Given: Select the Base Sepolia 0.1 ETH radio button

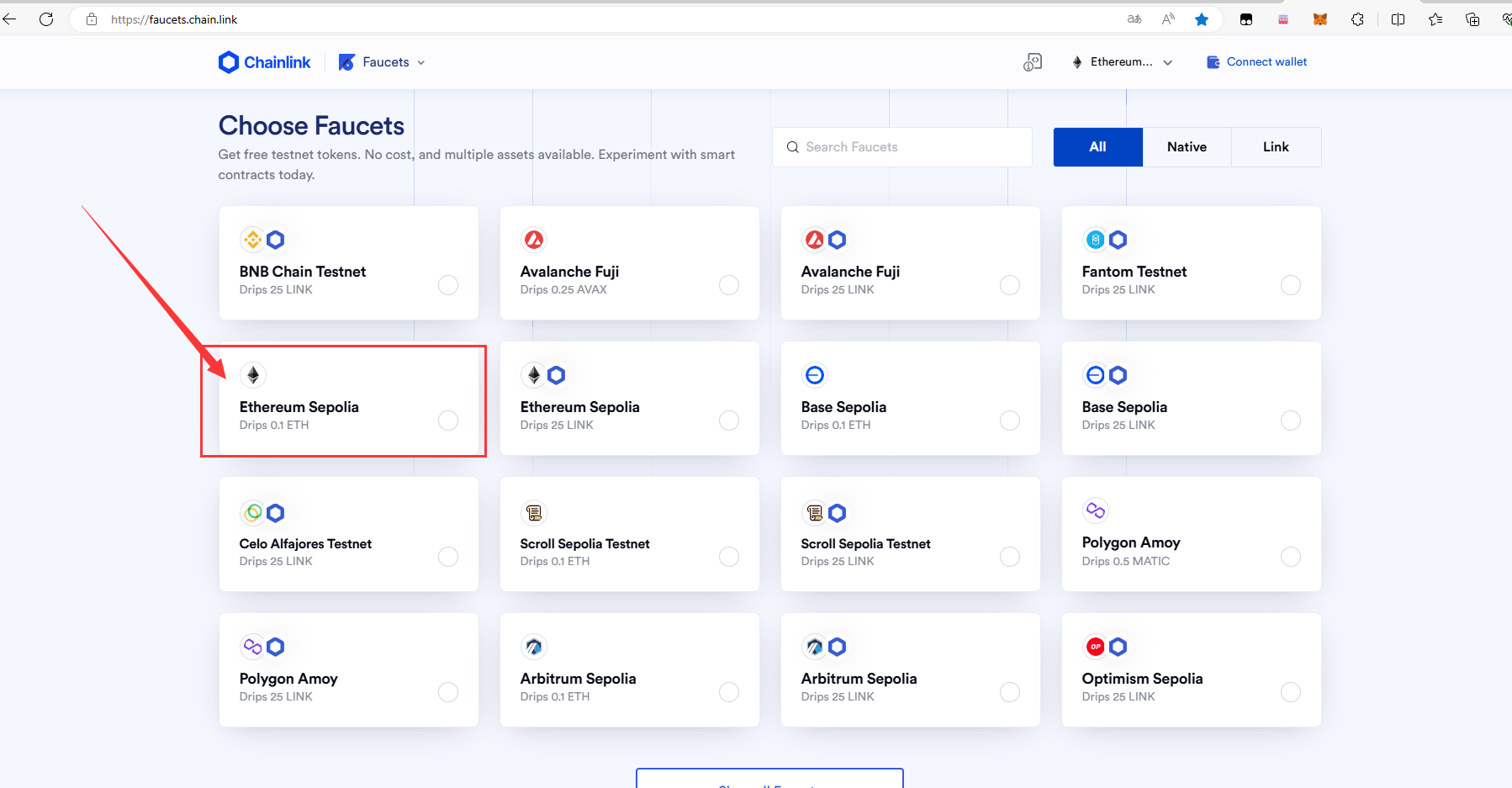Looking at the screenshot, I should point(1010,420).
